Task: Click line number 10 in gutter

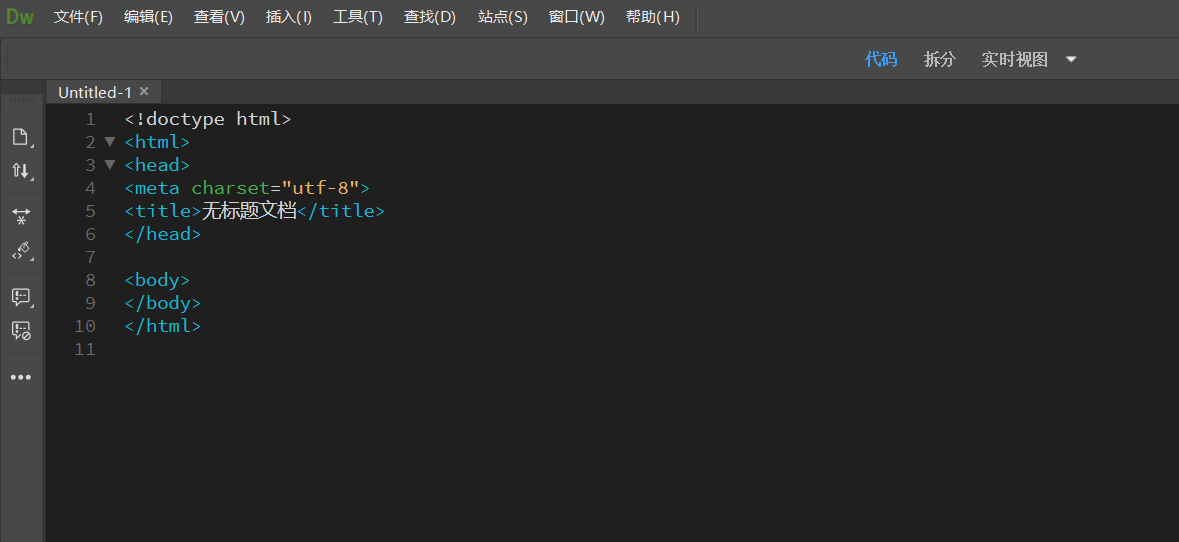Action: click(x=86, y=326)
